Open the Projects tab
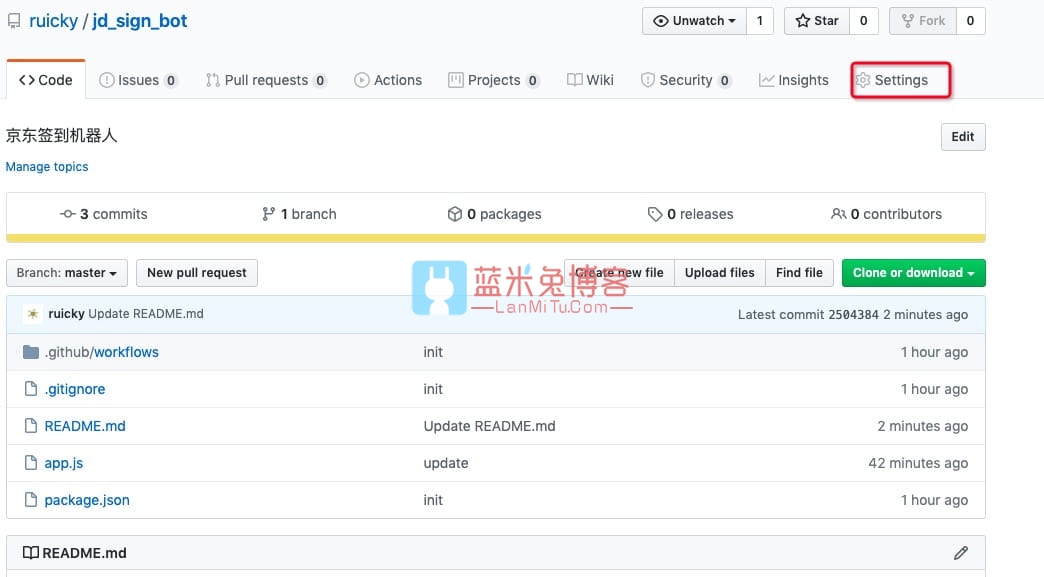 point(493,81)
